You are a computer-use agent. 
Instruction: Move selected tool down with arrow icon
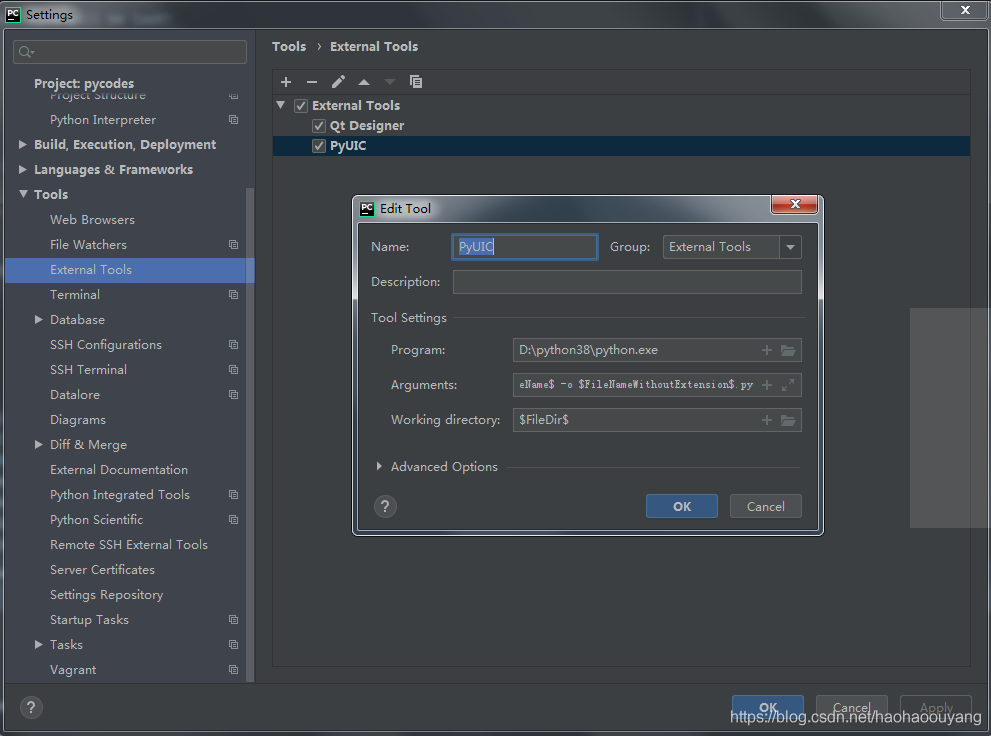point(390,82)
